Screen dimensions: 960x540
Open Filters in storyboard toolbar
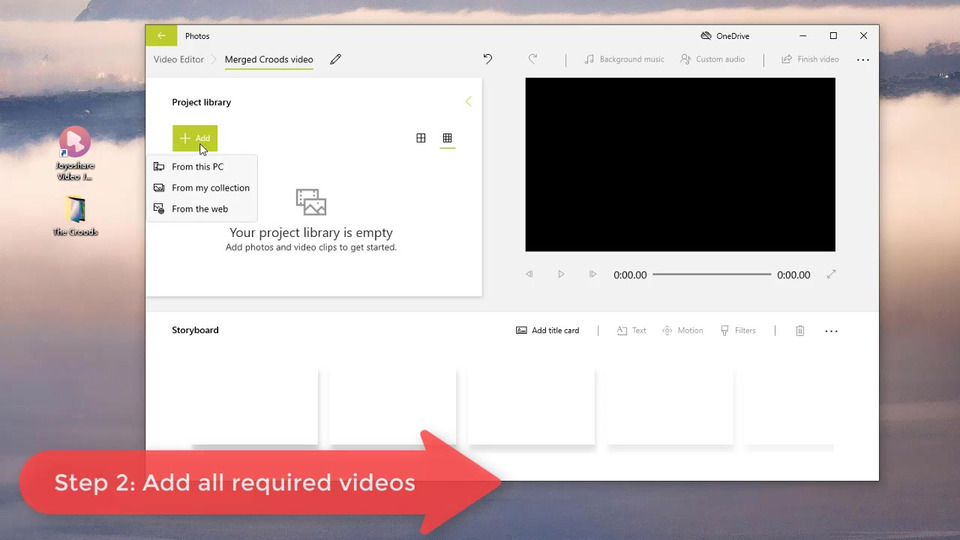tap(738, 331)
